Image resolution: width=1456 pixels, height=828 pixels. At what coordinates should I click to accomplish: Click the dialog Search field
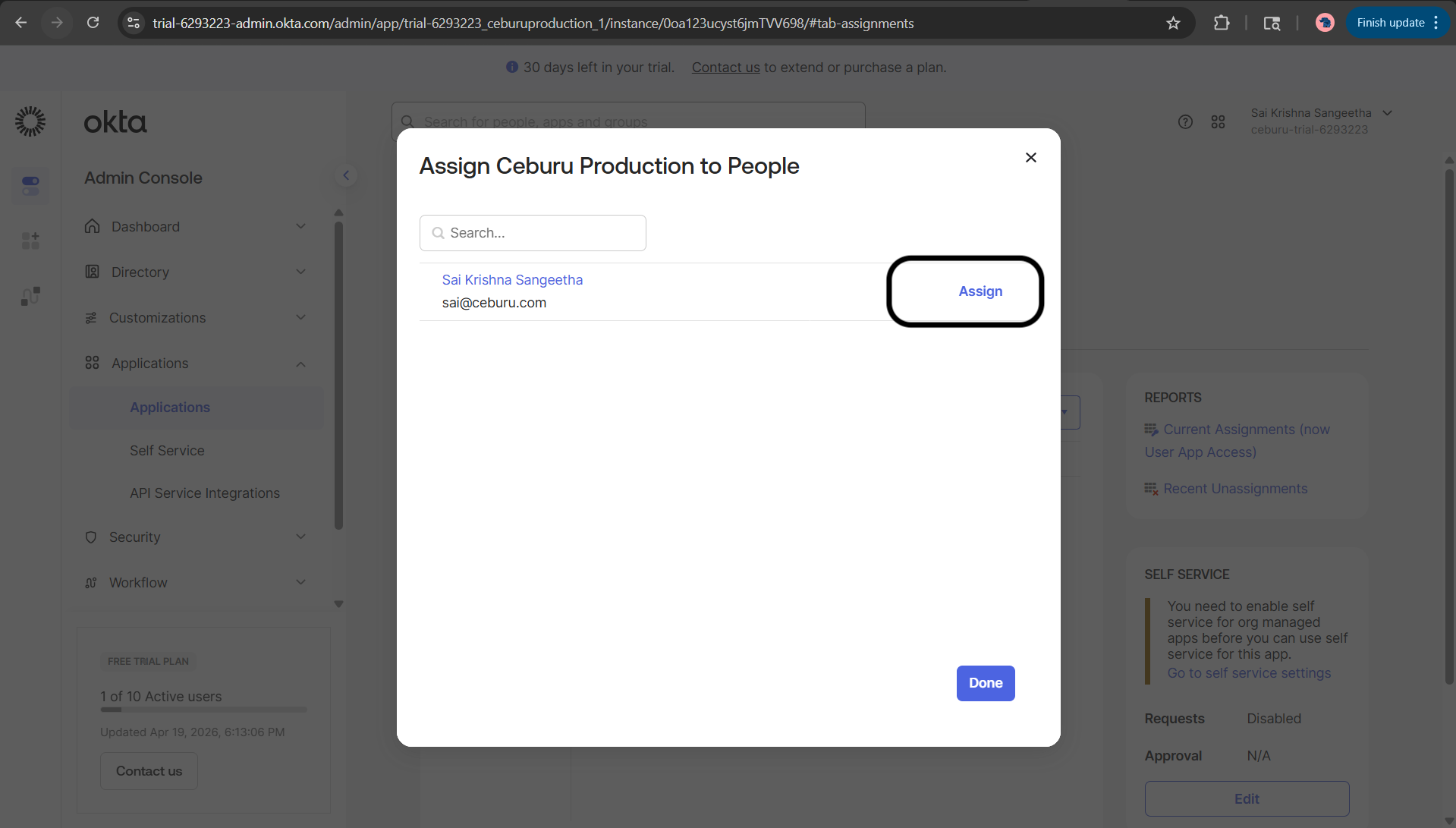point(533,233)
